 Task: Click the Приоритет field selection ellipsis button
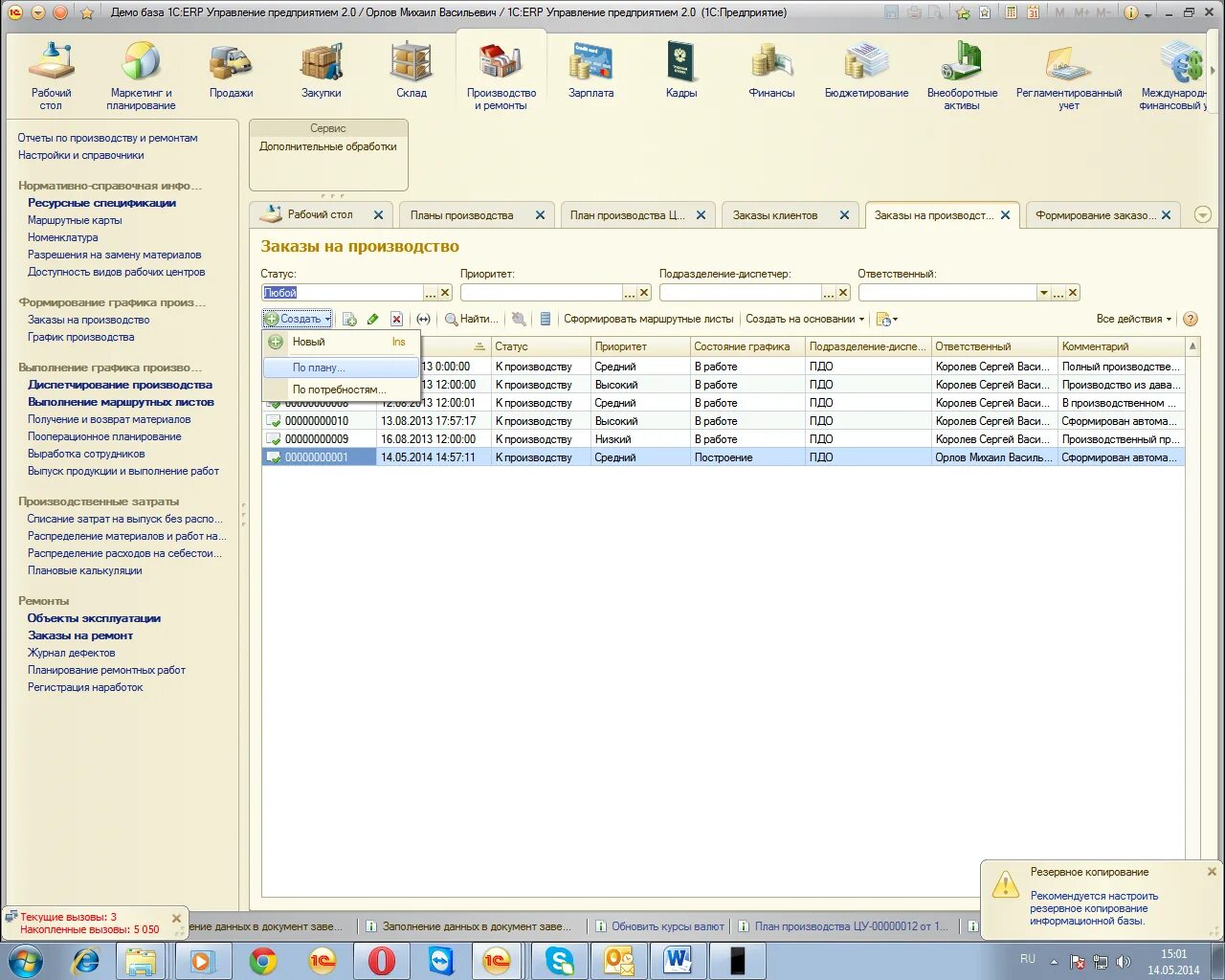click(x=630, y=293)
